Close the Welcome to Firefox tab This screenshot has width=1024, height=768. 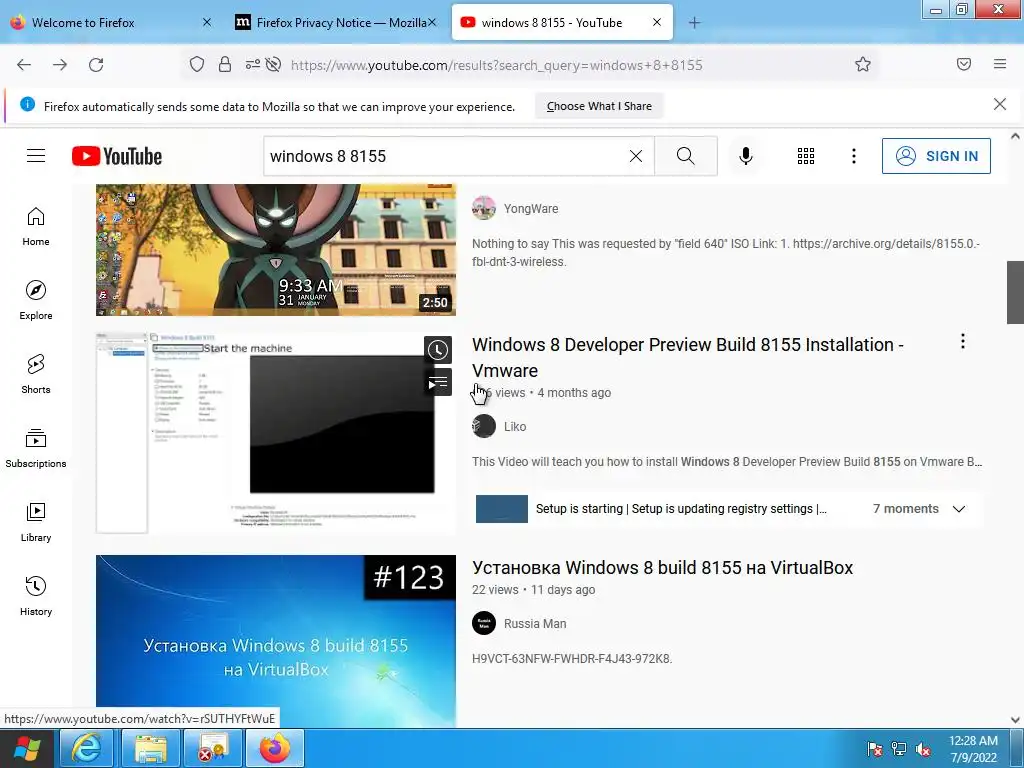pyautogui.click(x=206, y=22)
